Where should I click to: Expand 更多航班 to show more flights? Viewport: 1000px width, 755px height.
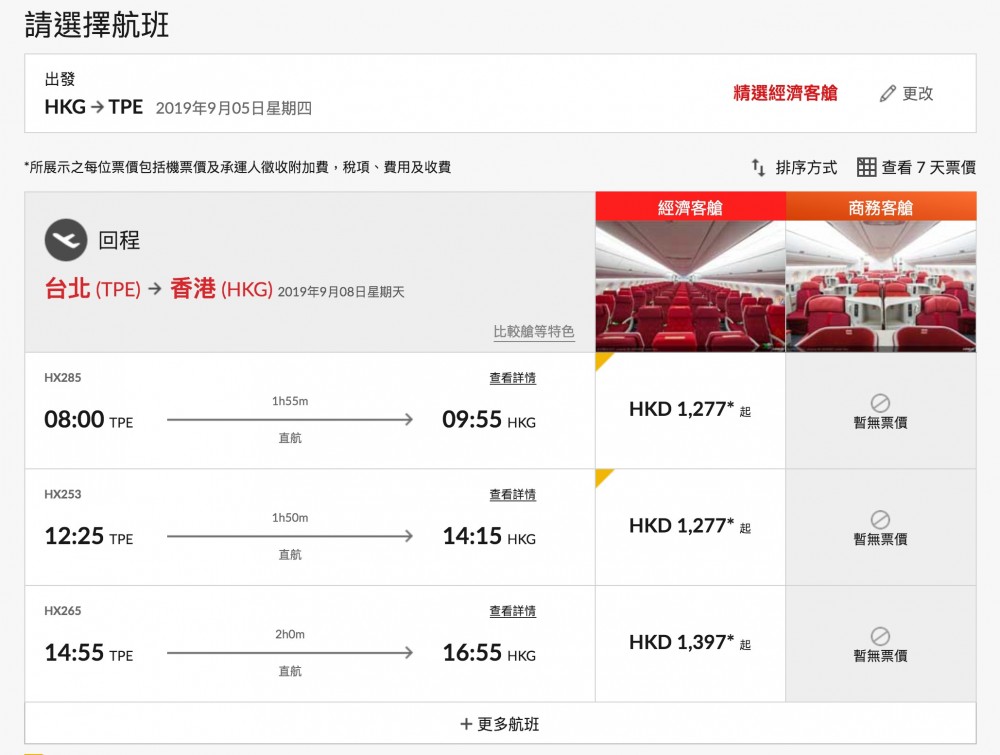500,723
